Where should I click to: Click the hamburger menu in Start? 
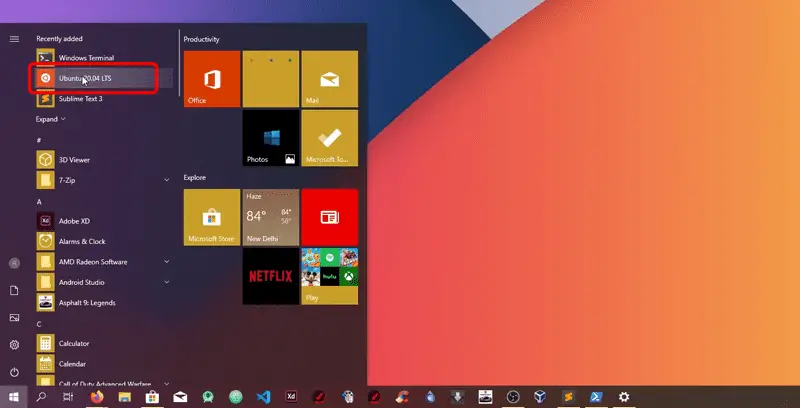[x=14, y=39]
